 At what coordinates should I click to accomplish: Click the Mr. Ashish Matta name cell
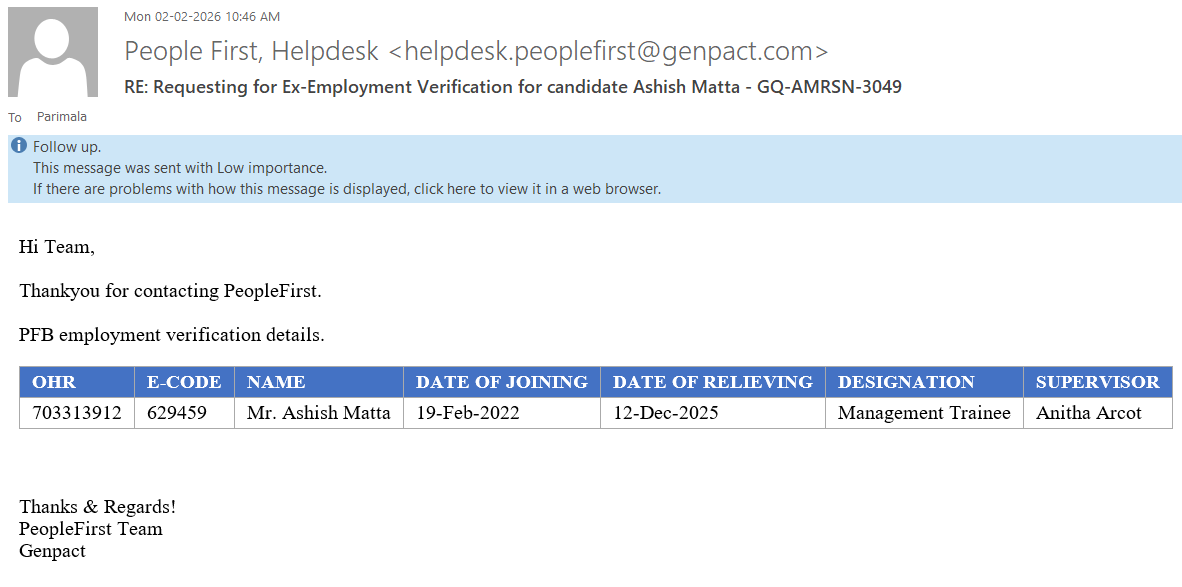(x=318, y=413)
